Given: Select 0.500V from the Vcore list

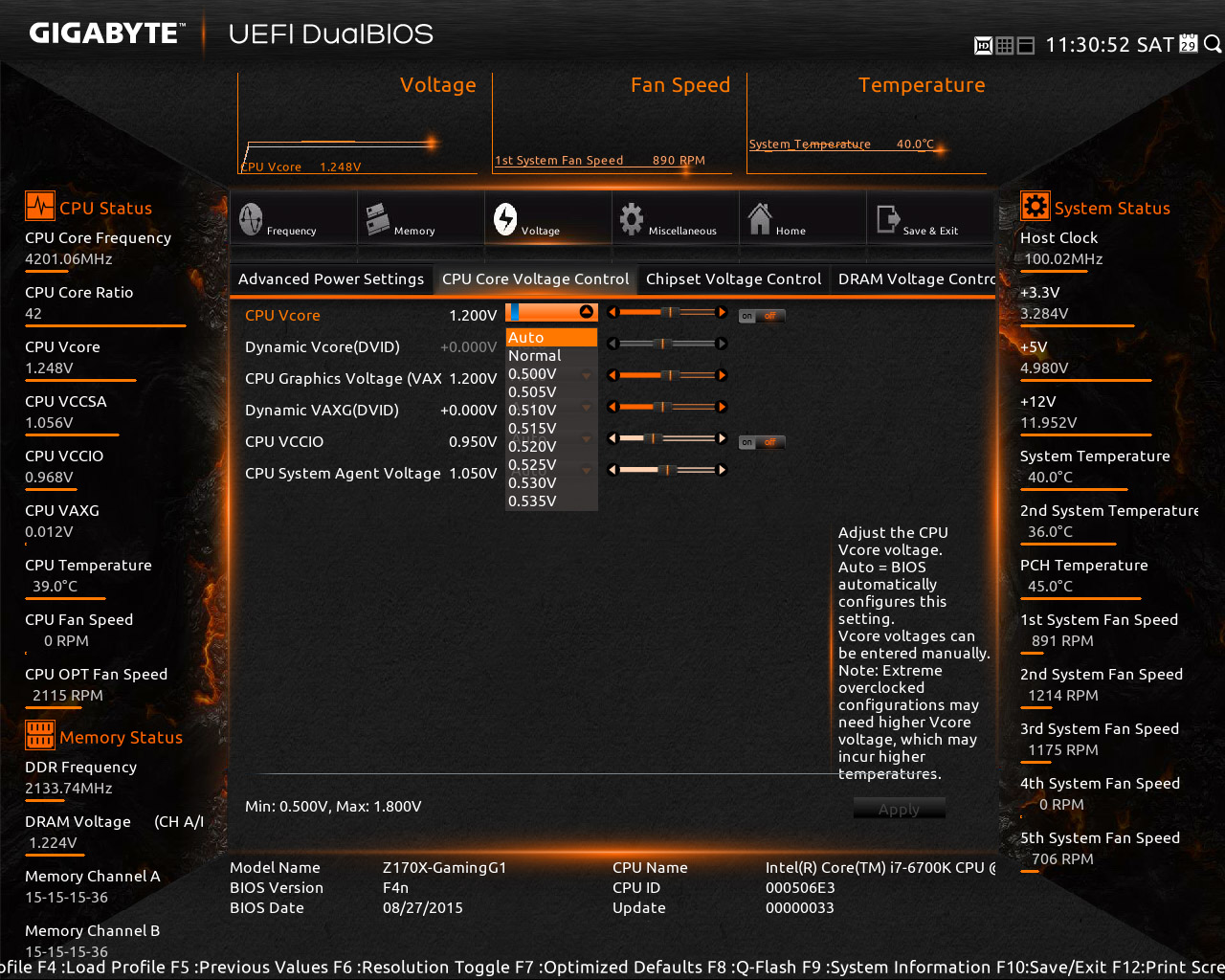Looking at the screenshot, I should [551, 373].
